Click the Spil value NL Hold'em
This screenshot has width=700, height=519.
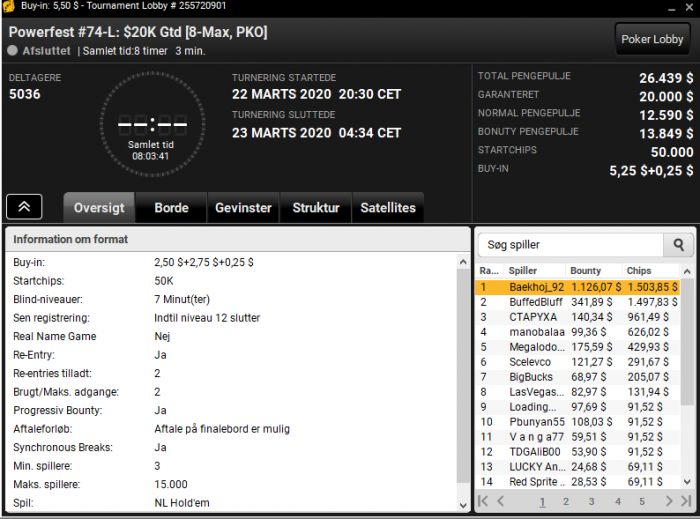click(x=182, y=503)
